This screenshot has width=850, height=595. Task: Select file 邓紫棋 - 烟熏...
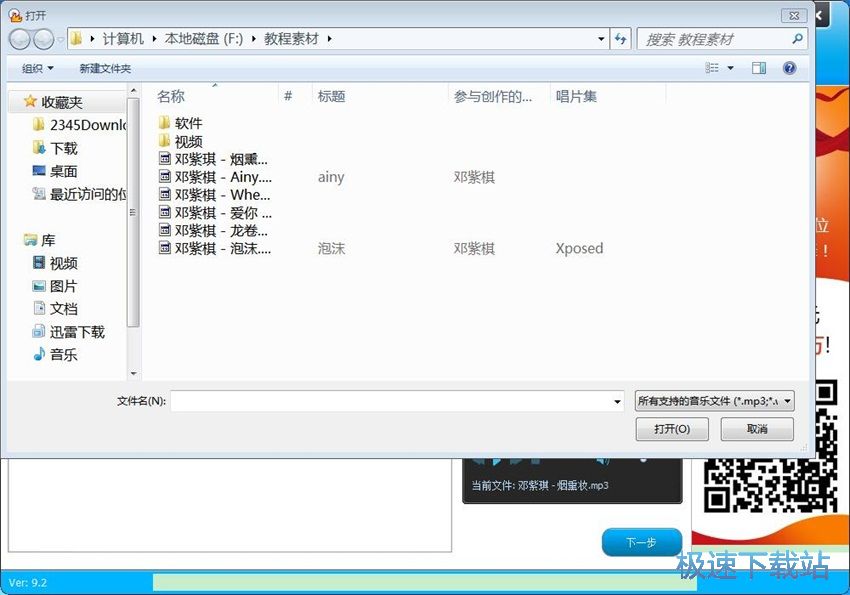point(213,159)
